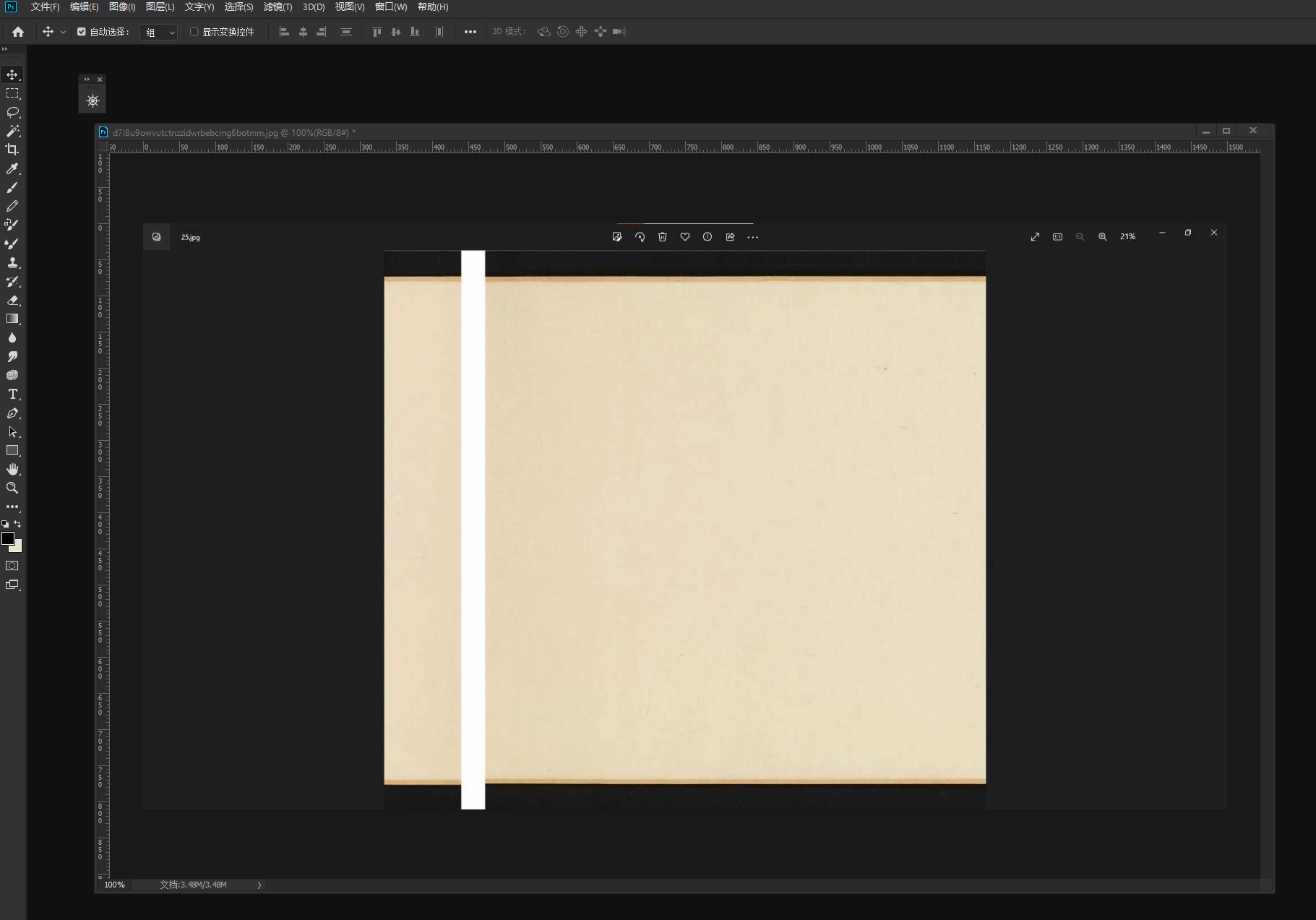Select the Eyedropper tool
Image resolution: width=1316 pixels, height=920 pixels.
tap(12, 168)
